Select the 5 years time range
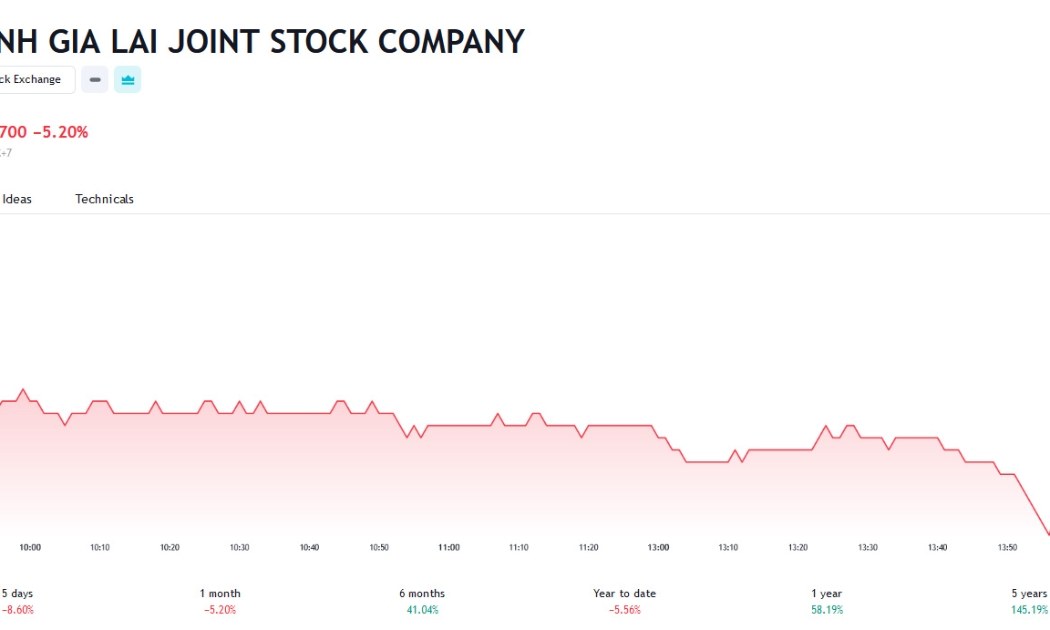The height and width of the screenshot is (630, 1050). (1029, 601)
